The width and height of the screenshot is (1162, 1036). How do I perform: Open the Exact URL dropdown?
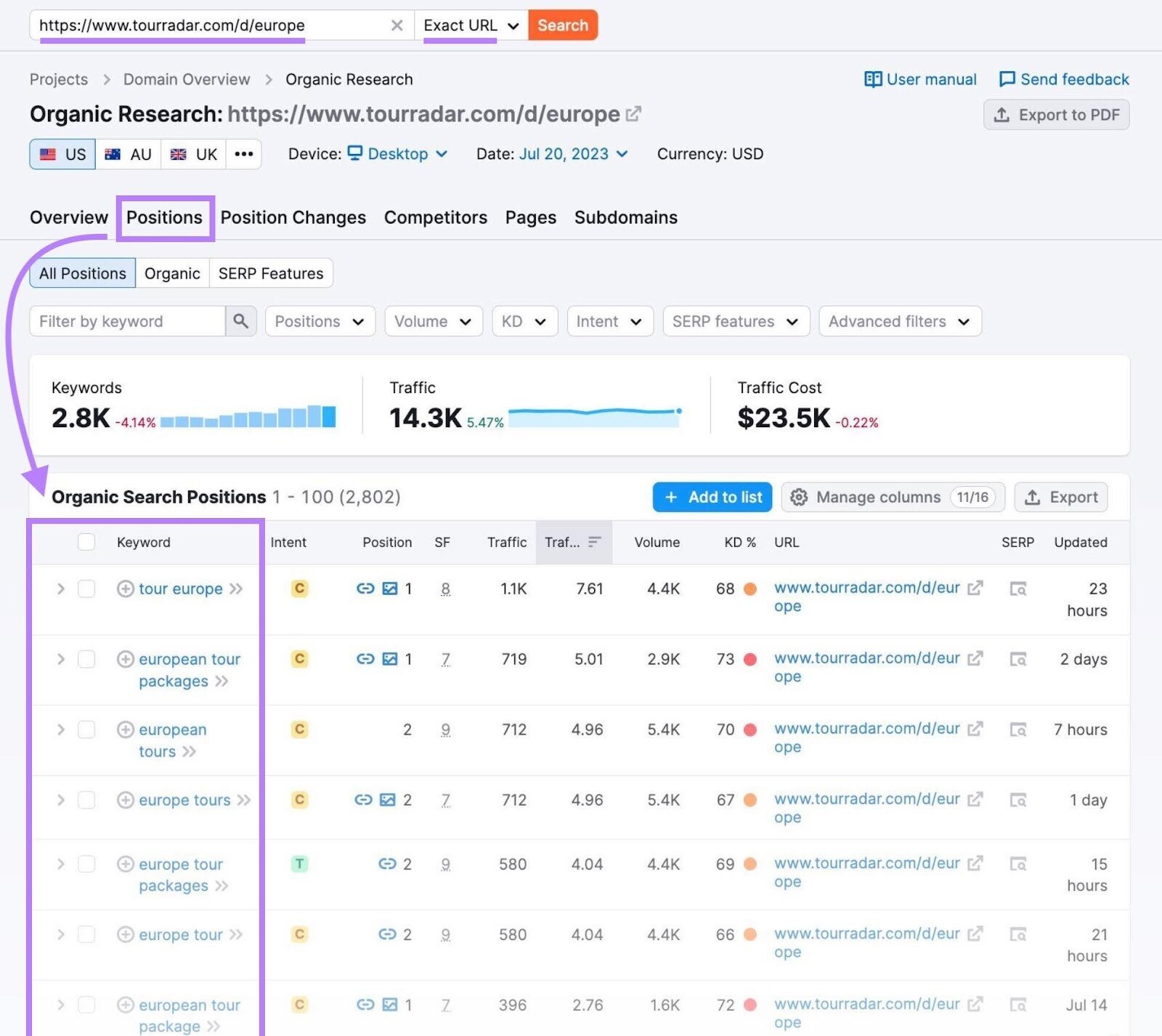471,25
